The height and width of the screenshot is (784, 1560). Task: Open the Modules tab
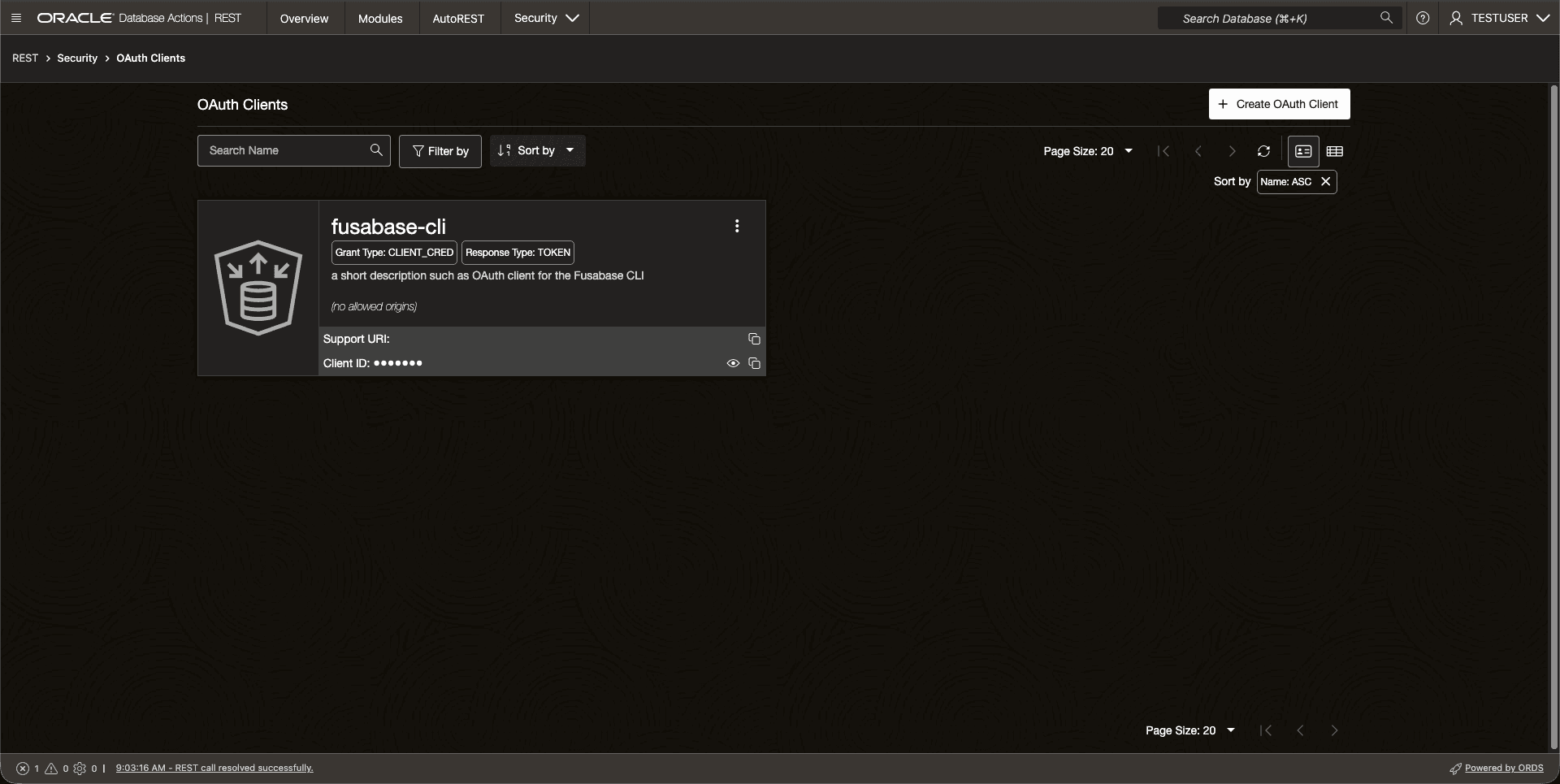point(380,18)
